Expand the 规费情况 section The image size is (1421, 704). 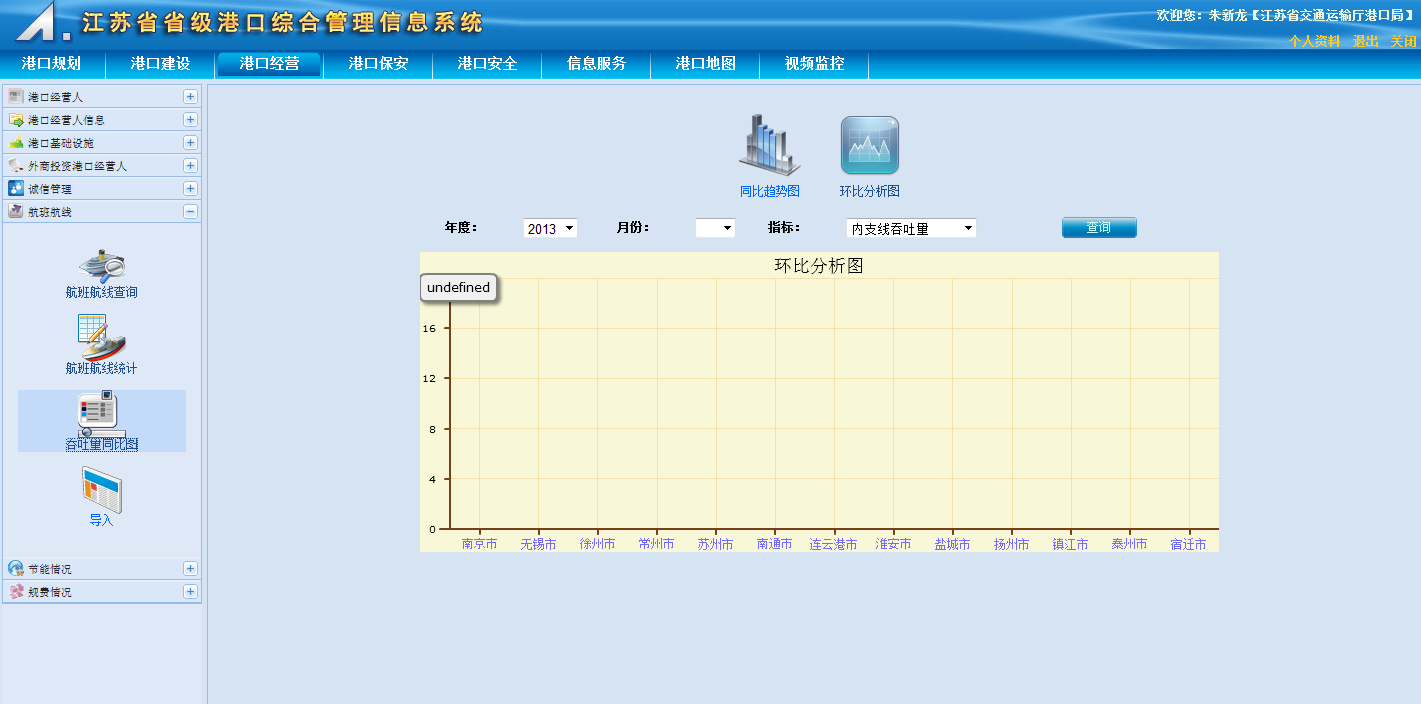tap(190, 592)
